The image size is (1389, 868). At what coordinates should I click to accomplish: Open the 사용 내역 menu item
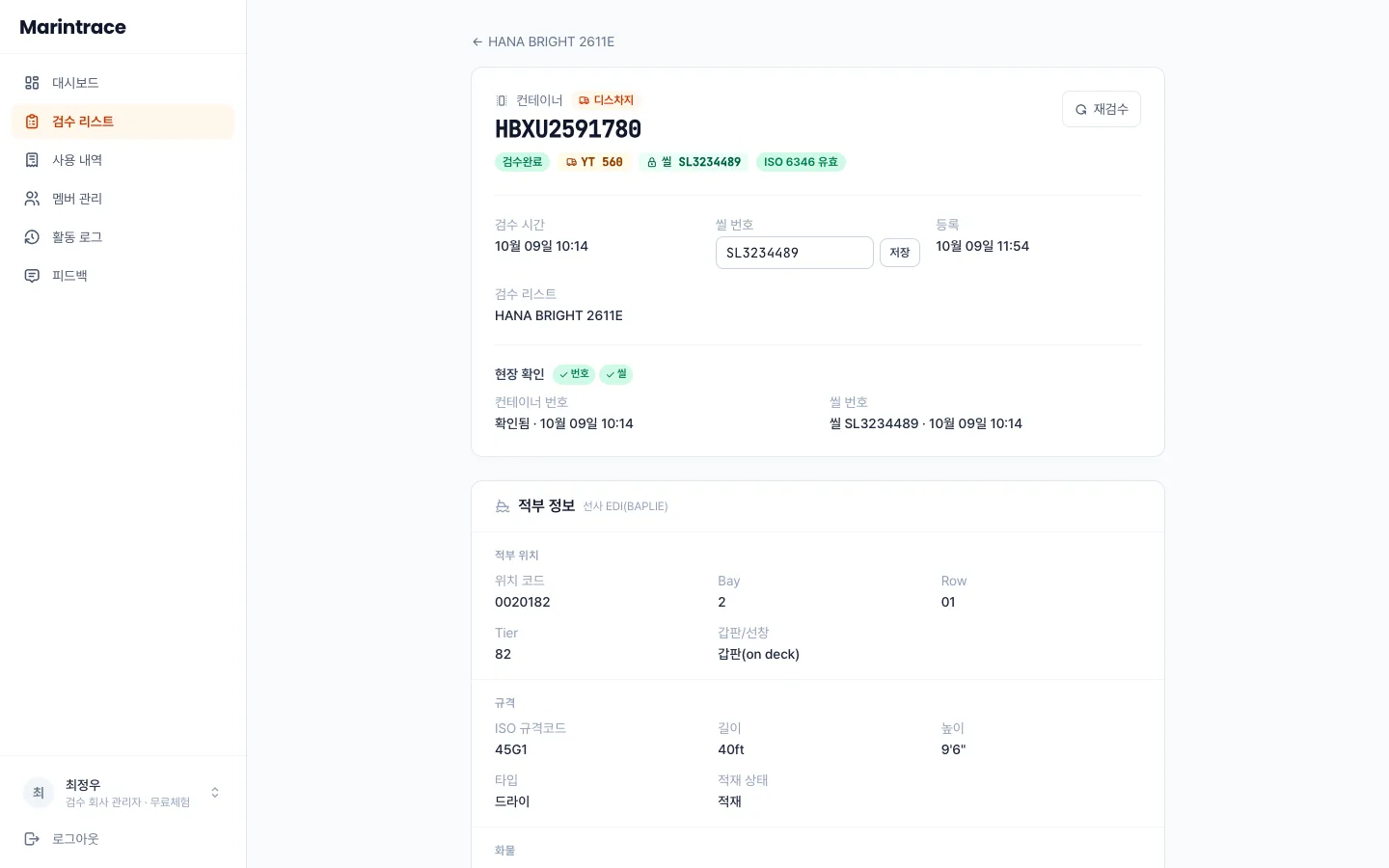coord(123,160)
